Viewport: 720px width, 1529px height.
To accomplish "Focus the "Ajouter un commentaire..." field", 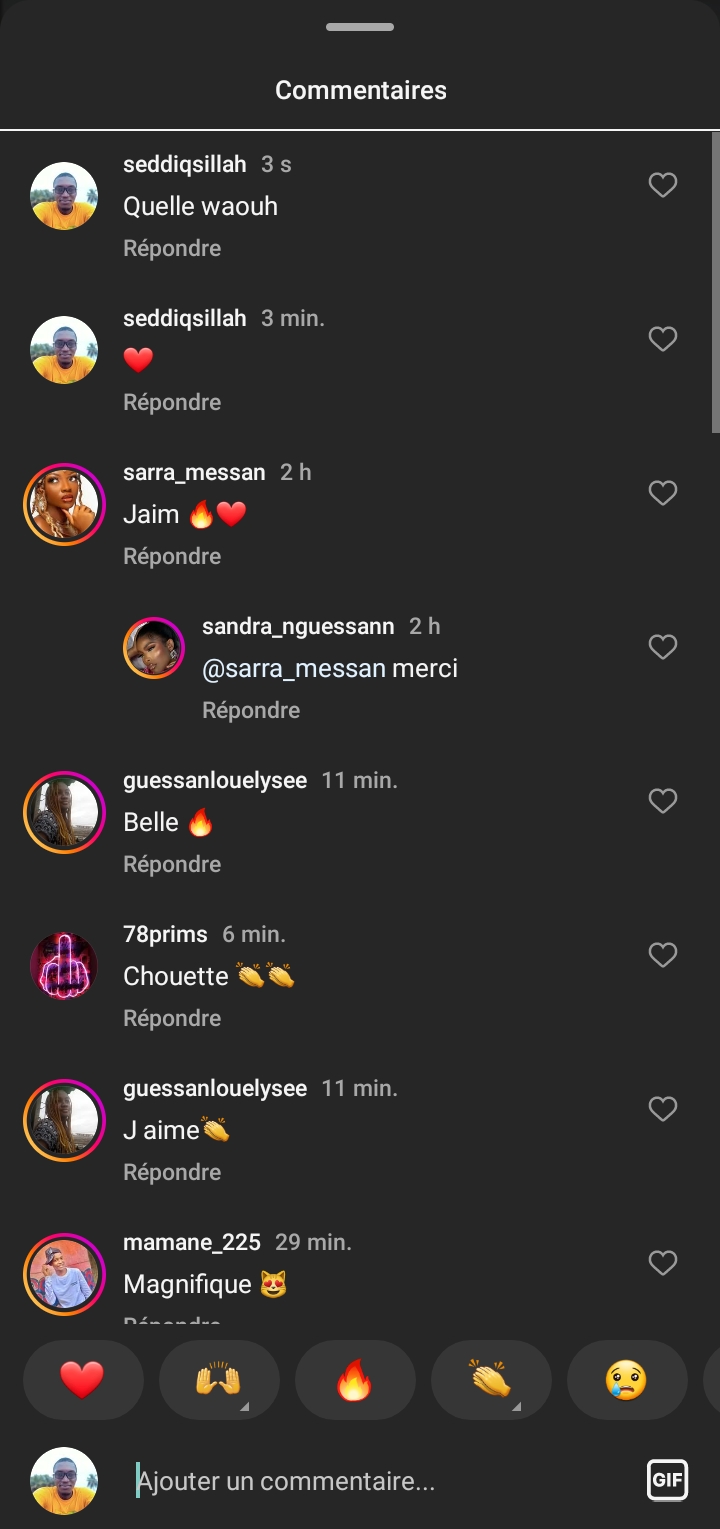I will coord(380,1481).
